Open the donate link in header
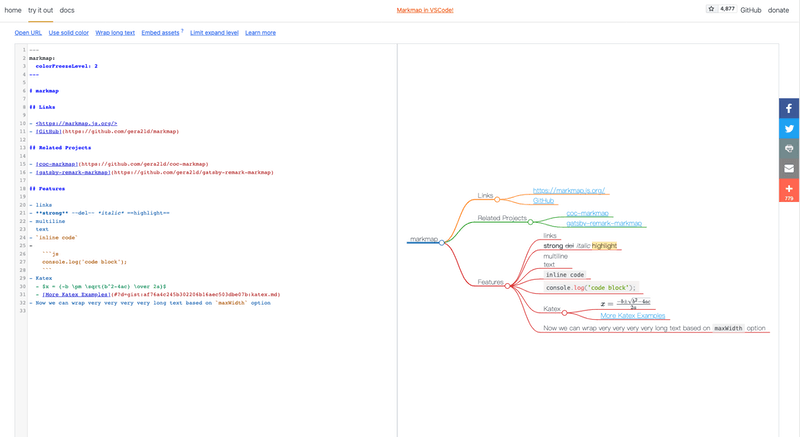 point(778,10)
